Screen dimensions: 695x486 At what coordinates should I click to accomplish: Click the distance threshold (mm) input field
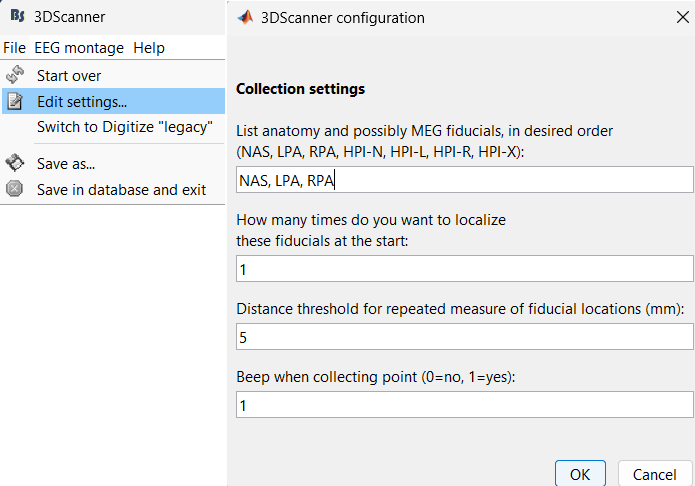(x=464, y=337)
